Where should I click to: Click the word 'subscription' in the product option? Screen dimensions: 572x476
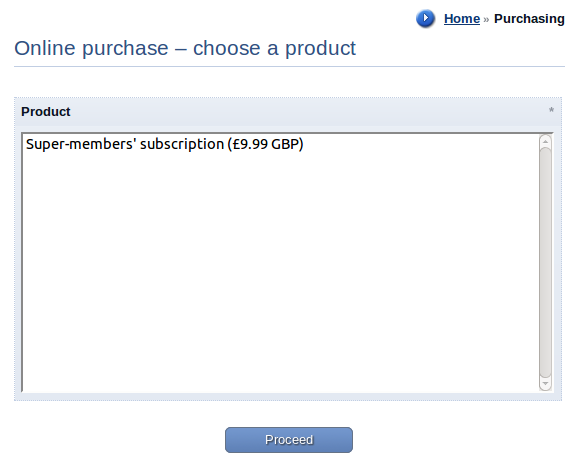tap(182, 144)
